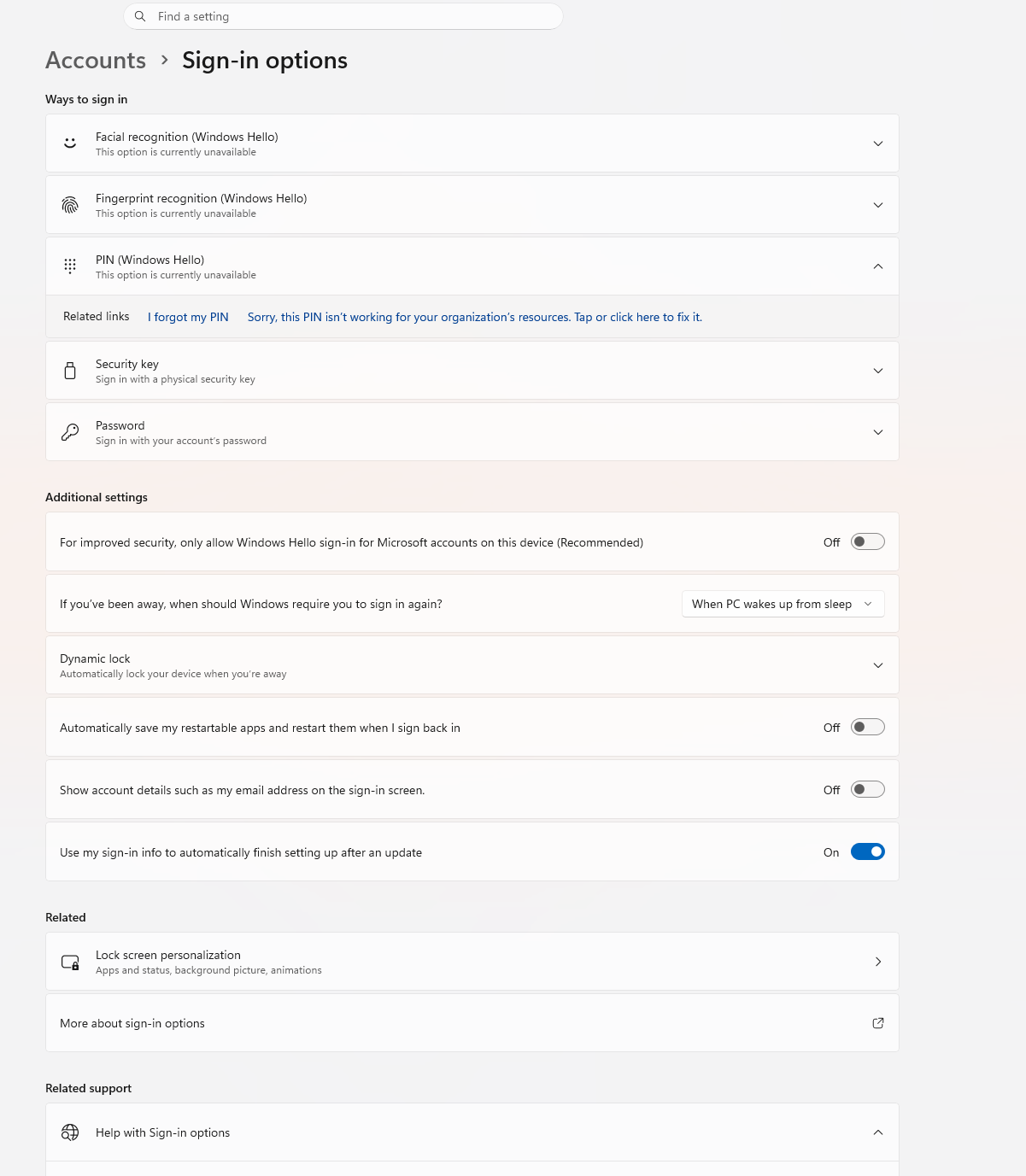The width and height of the screenshot is (1026, 1176).
Task: Click the 'Additional settings' heading
Action: click(x=97, y=497)
